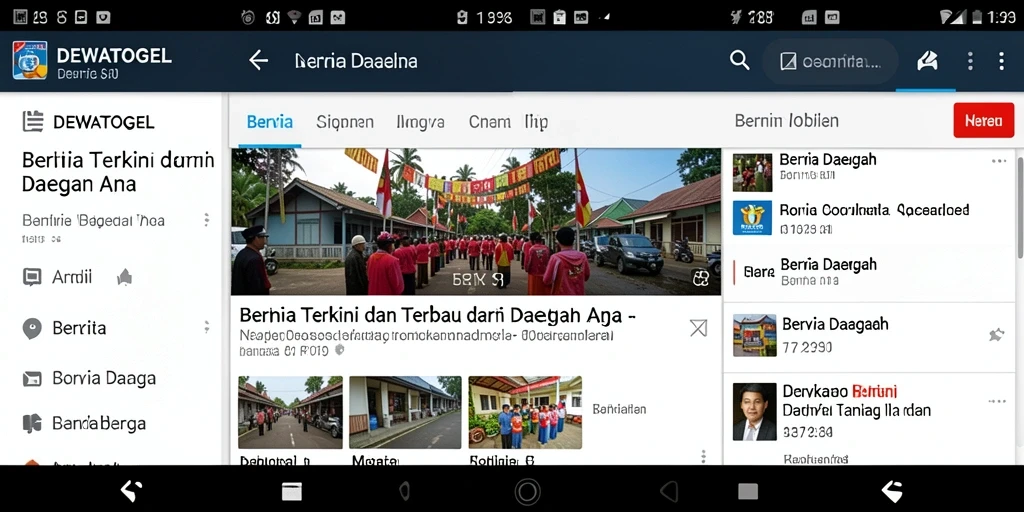Go back with the left arrow
This screenshot has height=512, width=1024.
pyautogui.click(x=259, y=61)
